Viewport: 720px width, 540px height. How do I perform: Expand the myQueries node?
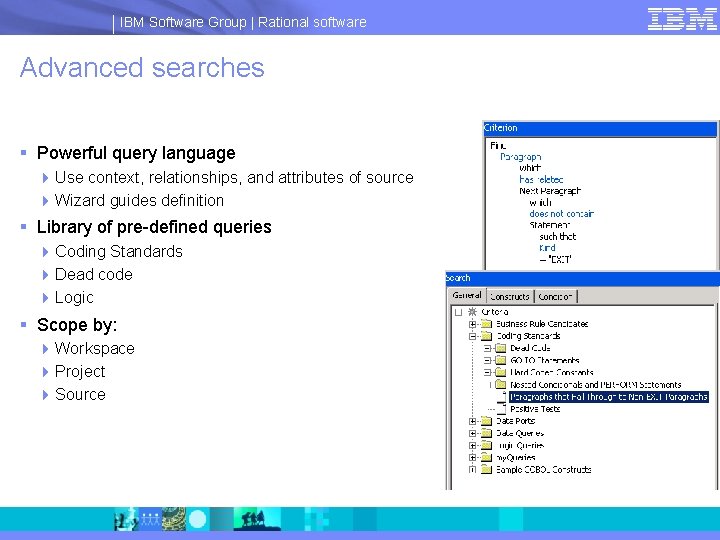(472, 457)
